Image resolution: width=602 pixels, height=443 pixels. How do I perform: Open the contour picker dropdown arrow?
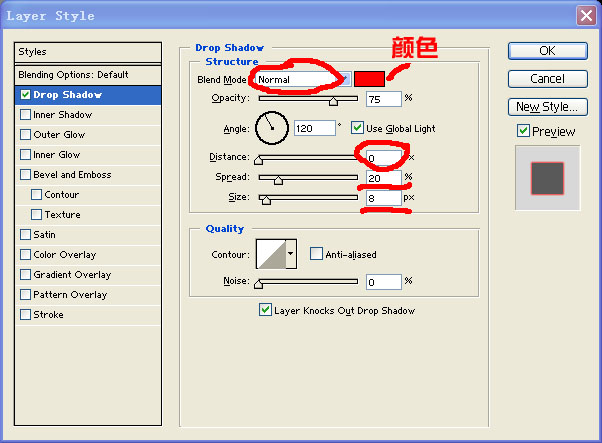pos(291,253)
